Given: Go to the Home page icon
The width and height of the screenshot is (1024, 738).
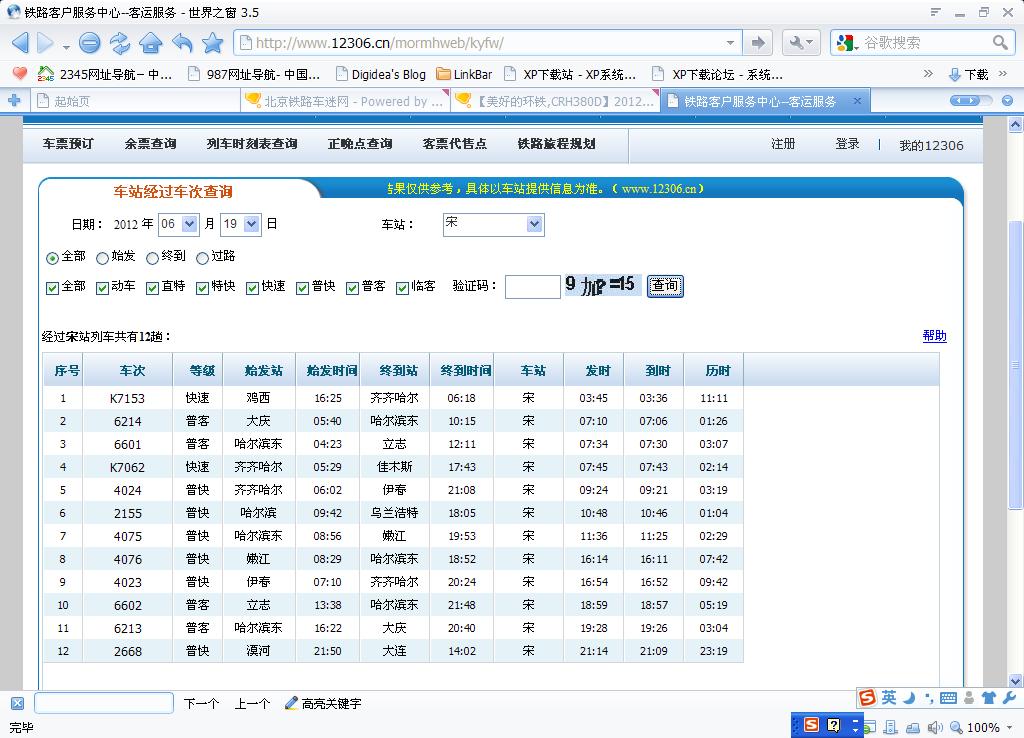Looking at the screenshot, I should [x=151, y=43].
